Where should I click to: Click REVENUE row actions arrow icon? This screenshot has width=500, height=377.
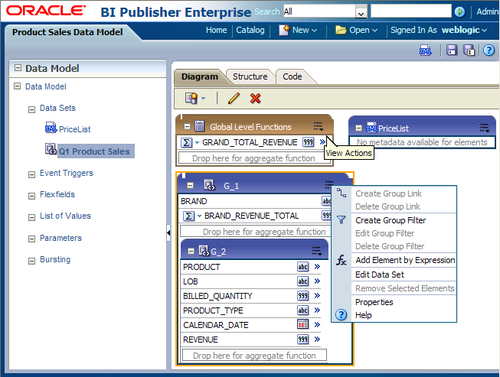[317, 339]
